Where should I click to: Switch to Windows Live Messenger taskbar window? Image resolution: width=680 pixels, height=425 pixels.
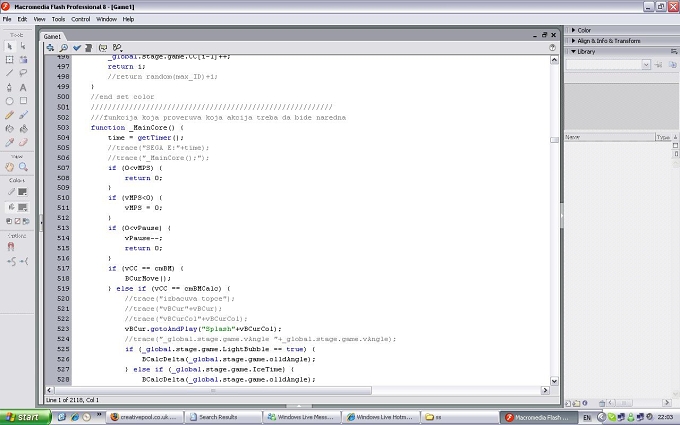[x=302, y=417]
